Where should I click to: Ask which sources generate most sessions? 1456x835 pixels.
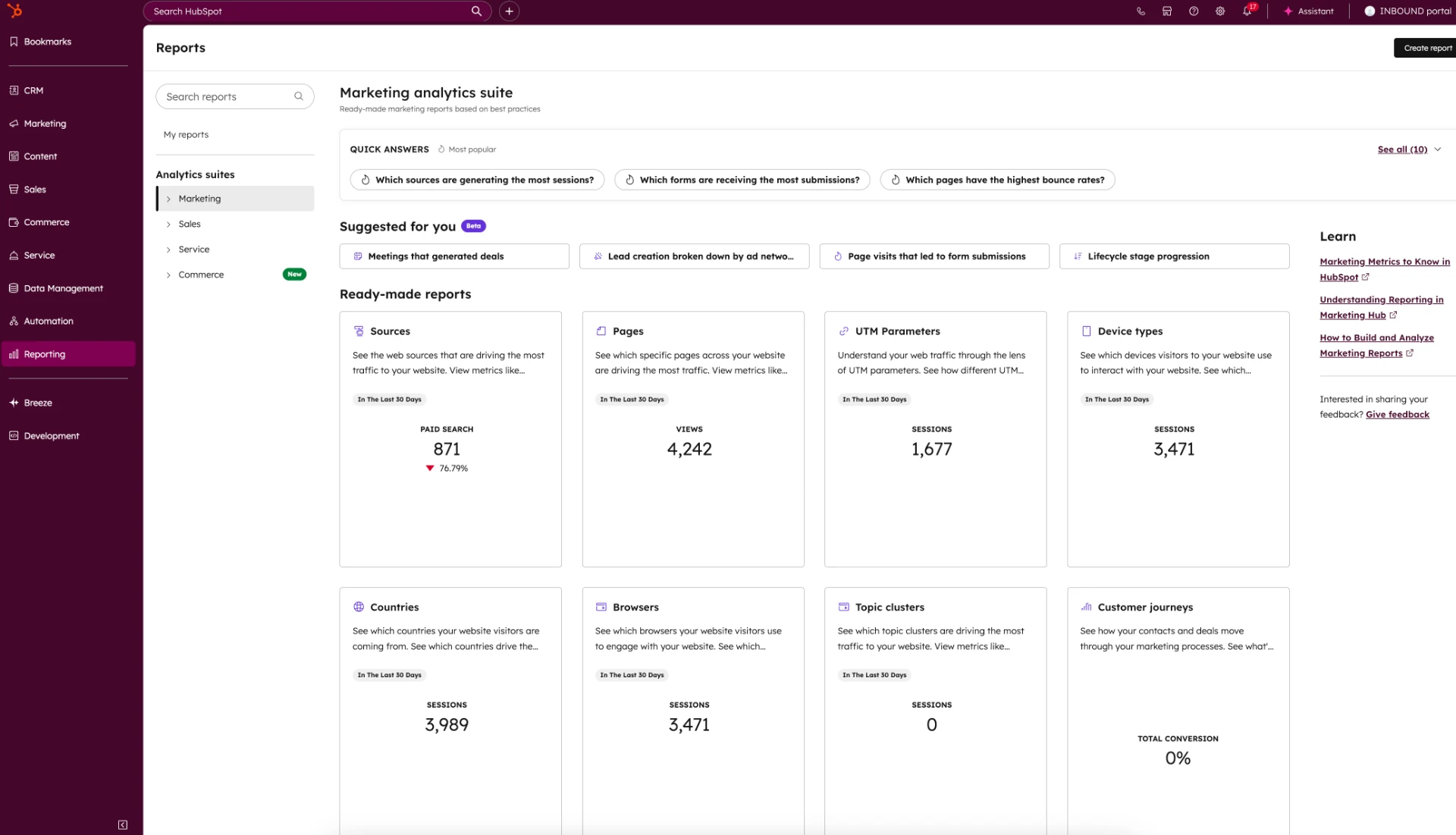tap(477, 180)
